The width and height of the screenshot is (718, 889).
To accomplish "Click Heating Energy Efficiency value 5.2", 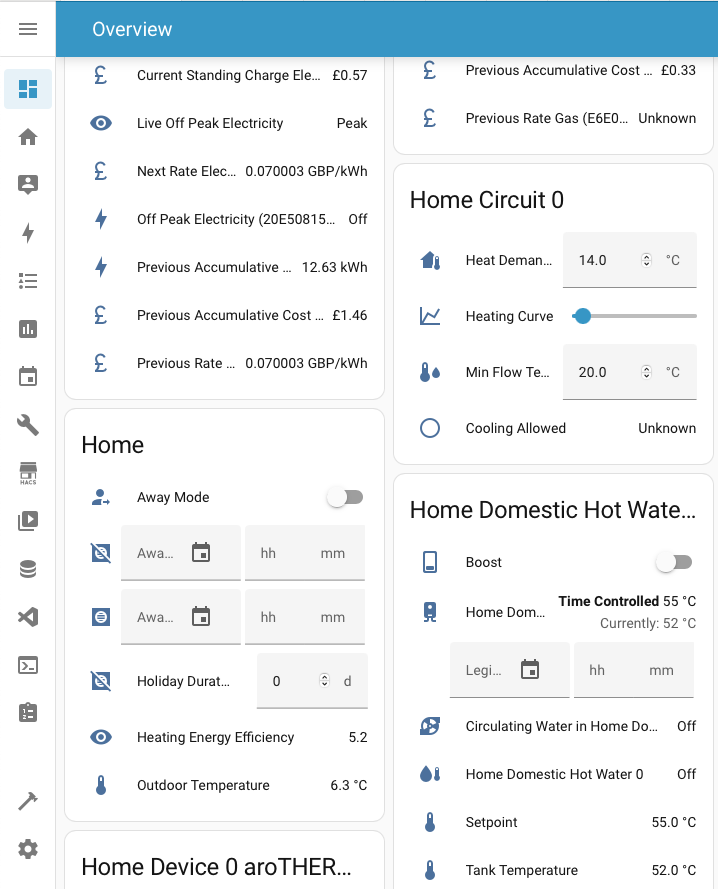I will click(358, 737).
